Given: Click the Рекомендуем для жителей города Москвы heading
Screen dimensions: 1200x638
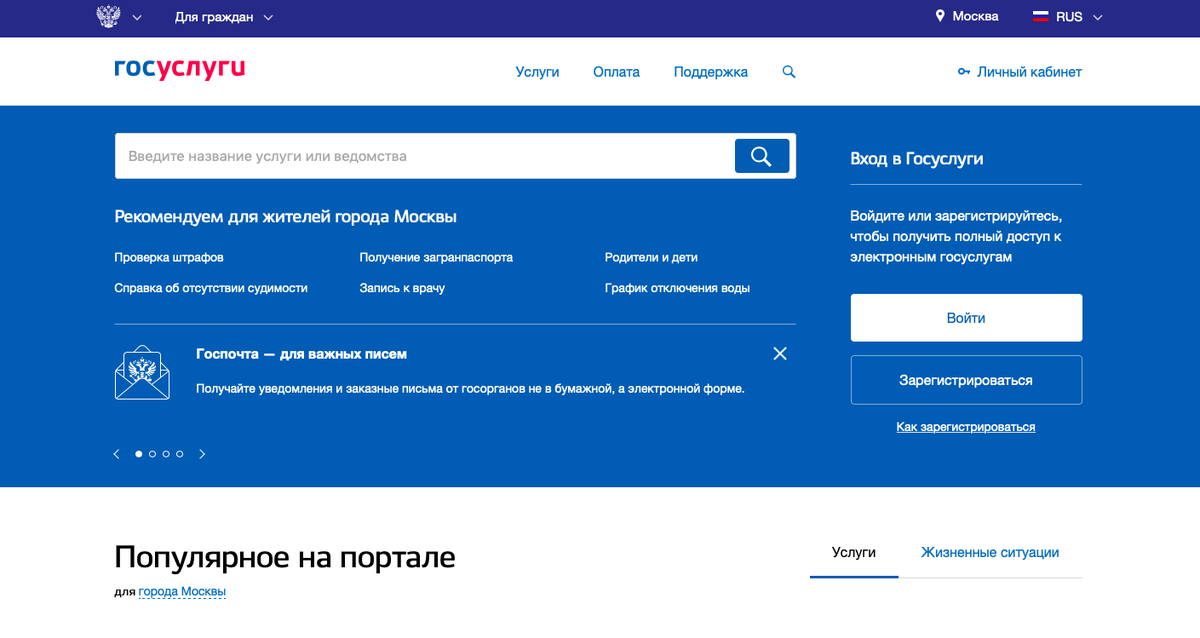Looking at the screenshot, I should pos(286,217).
